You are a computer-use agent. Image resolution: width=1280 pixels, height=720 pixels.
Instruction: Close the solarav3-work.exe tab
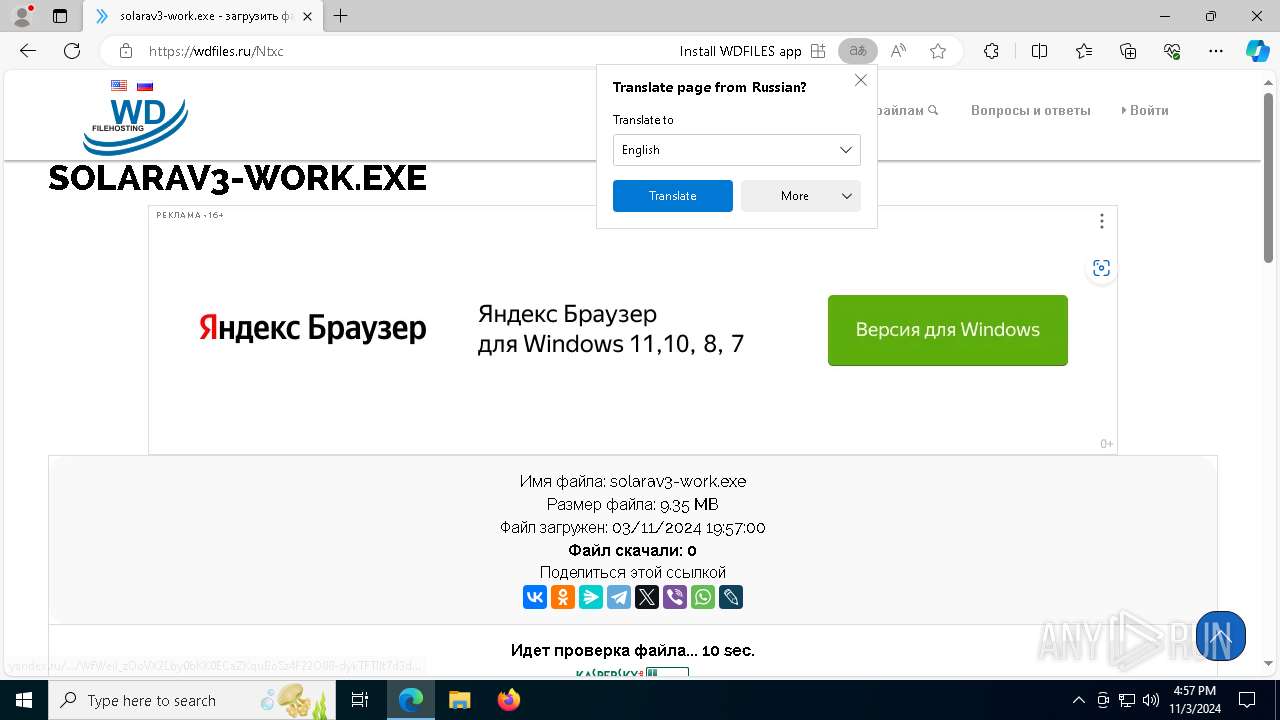pos(307,16)
